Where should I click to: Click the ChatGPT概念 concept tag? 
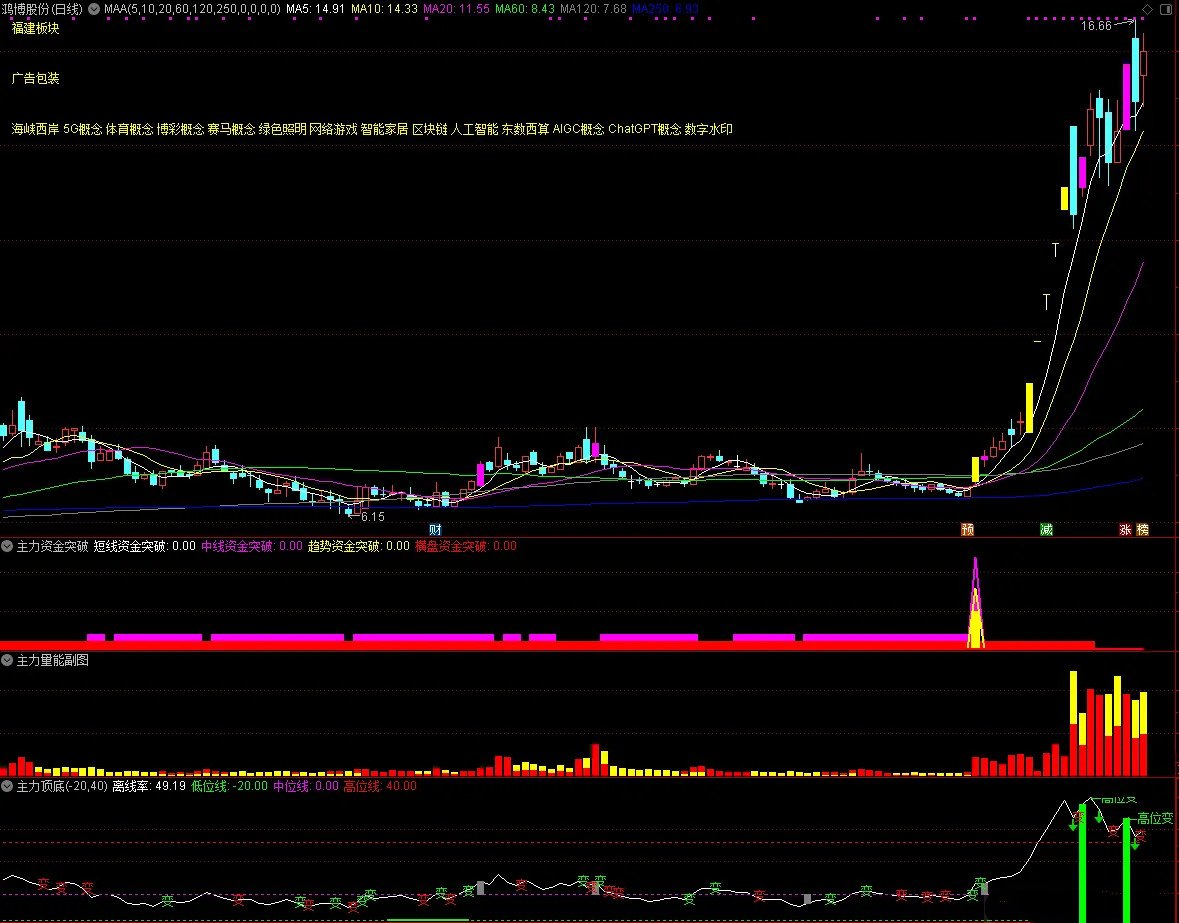point(644,129)
